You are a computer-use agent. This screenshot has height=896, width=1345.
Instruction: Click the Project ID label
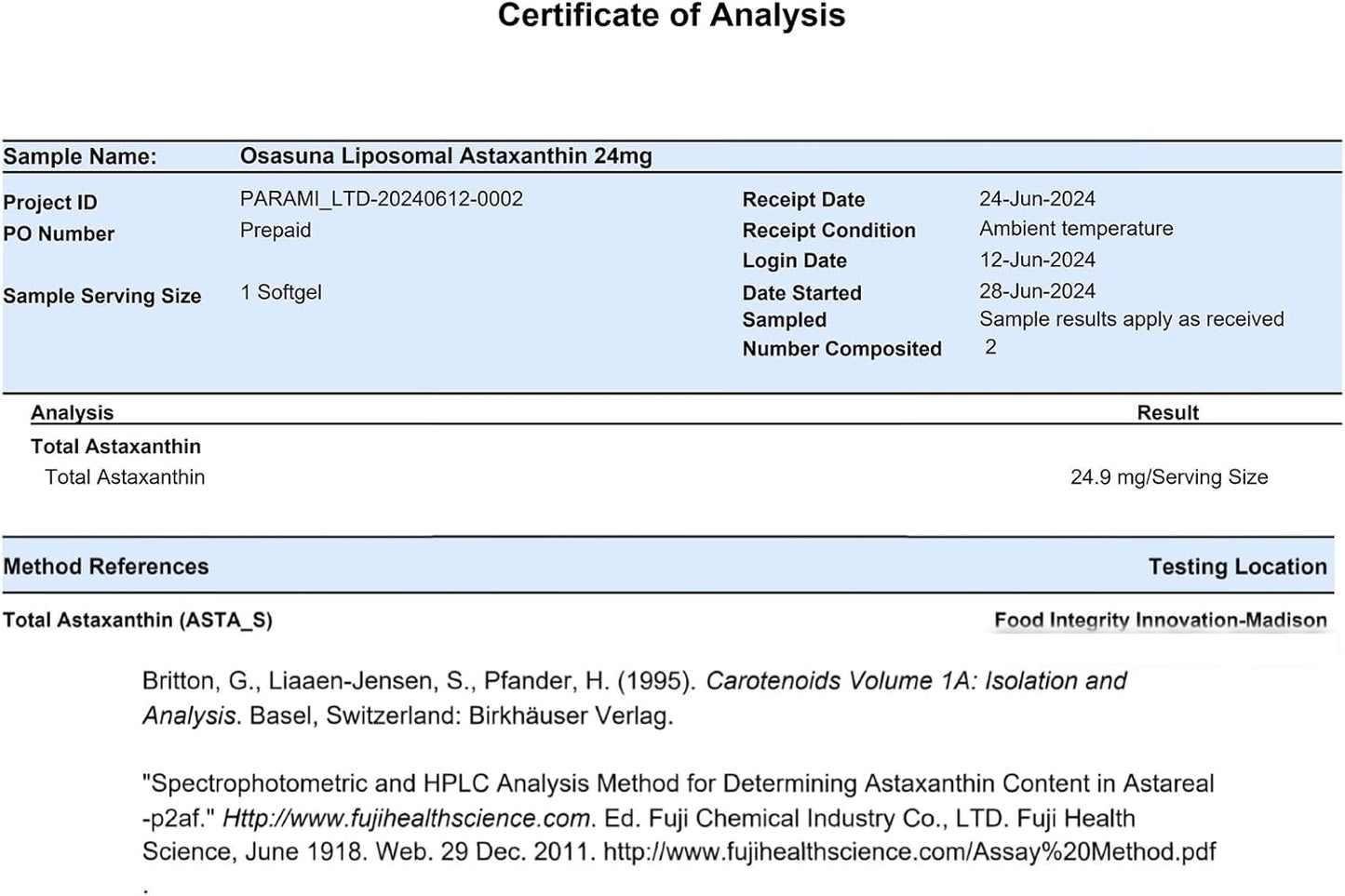pos(50,202)
